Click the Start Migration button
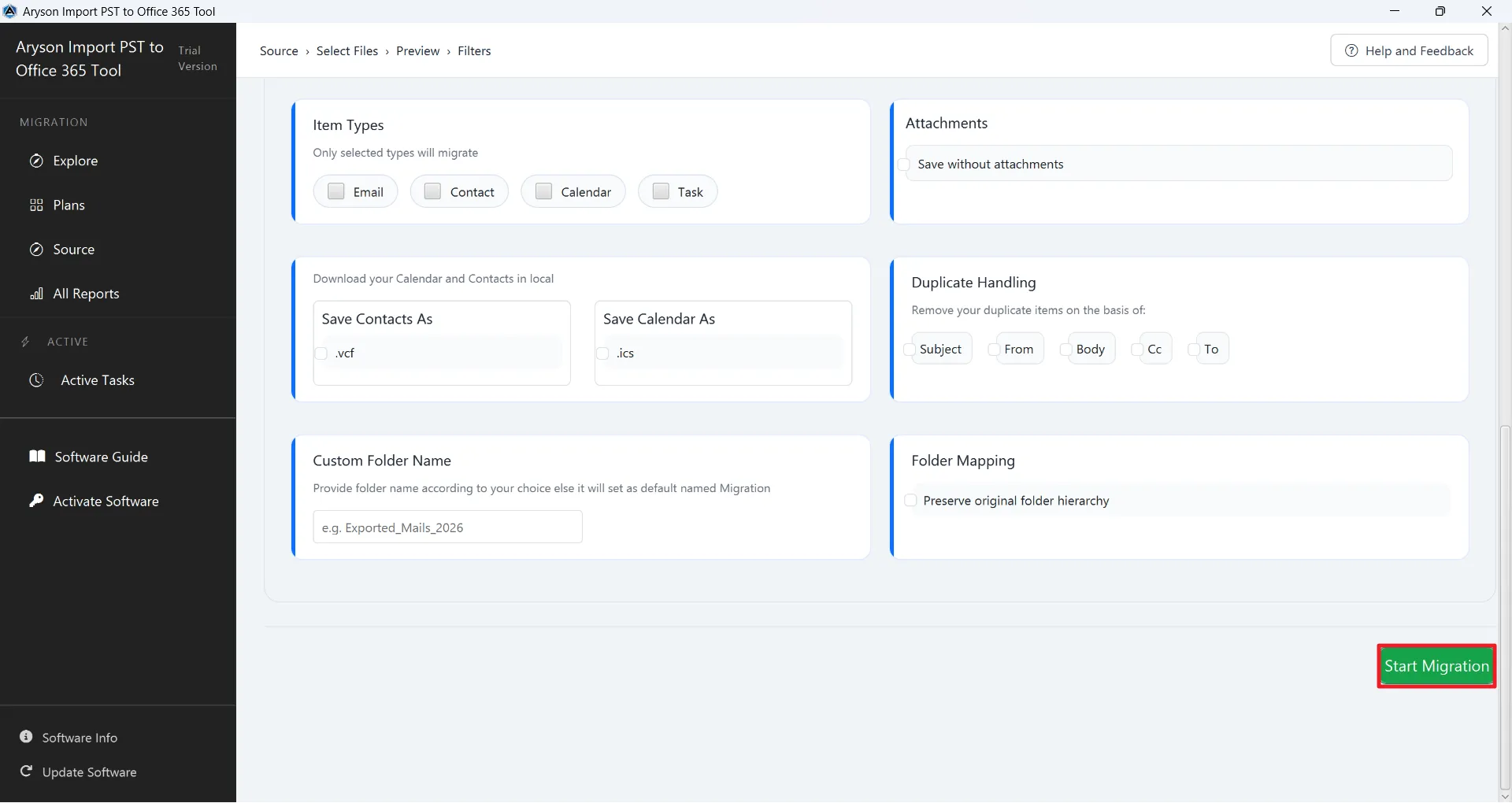This screenshot has height=803, width=1512. coord(1436,666)
